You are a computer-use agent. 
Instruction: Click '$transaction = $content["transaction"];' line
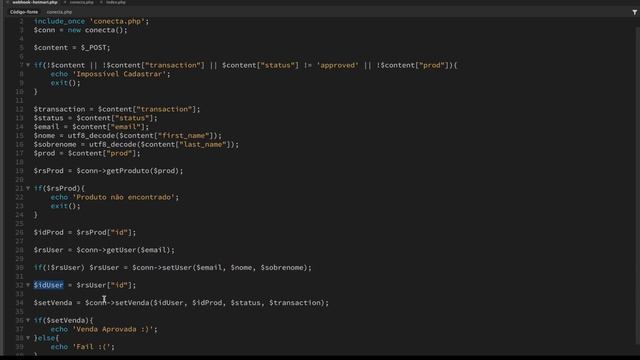117,109
